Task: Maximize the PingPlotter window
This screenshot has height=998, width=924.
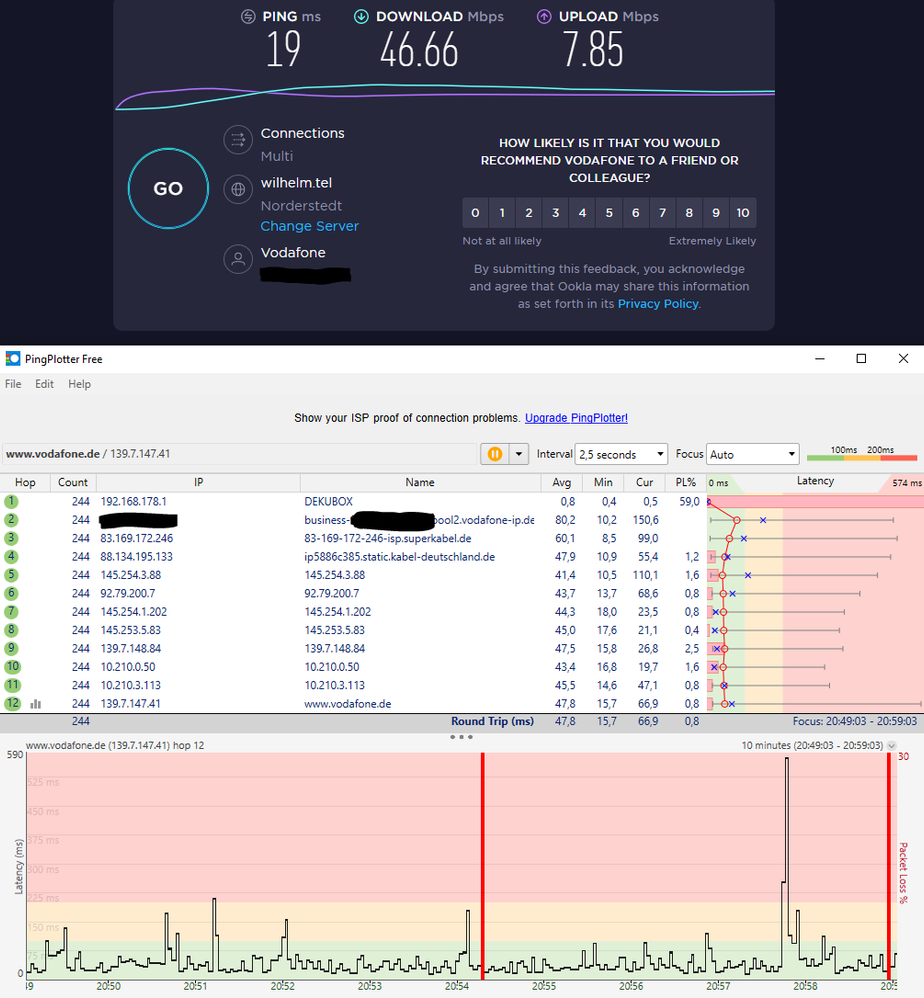Action: click(861, 359)
